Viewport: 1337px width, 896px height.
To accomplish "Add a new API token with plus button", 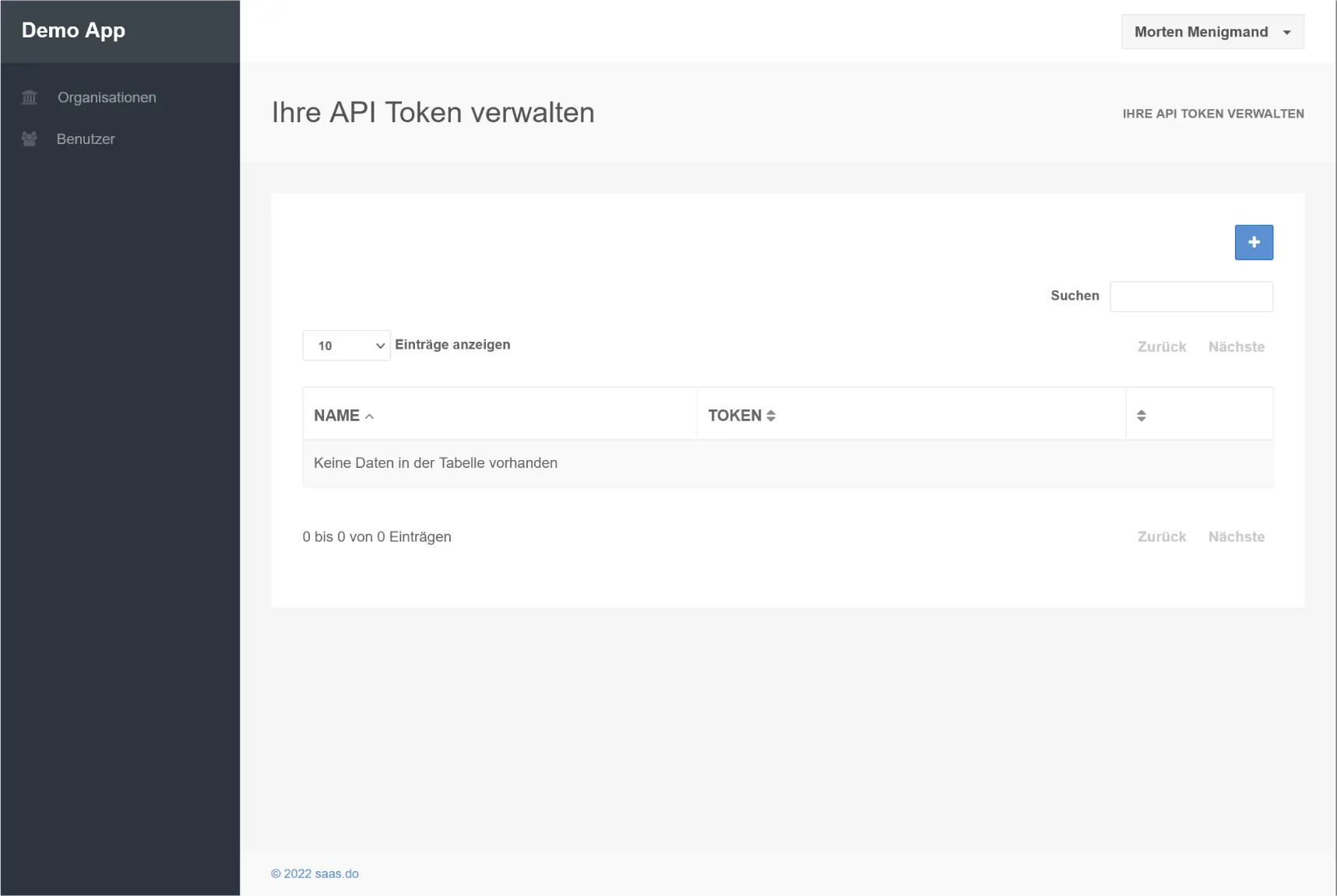I will point(1253,242).
